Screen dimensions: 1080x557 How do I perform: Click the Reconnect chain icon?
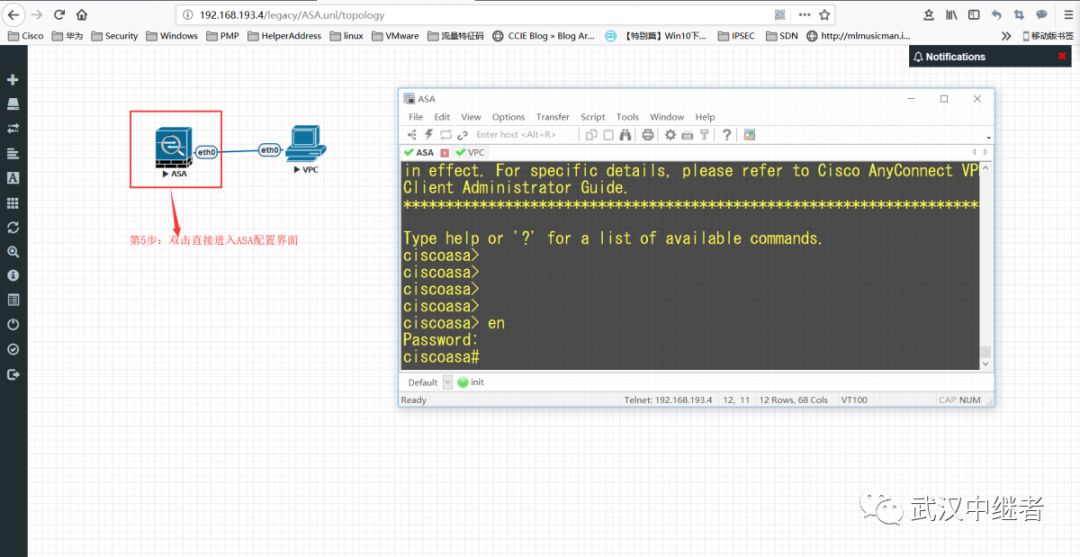462,135
